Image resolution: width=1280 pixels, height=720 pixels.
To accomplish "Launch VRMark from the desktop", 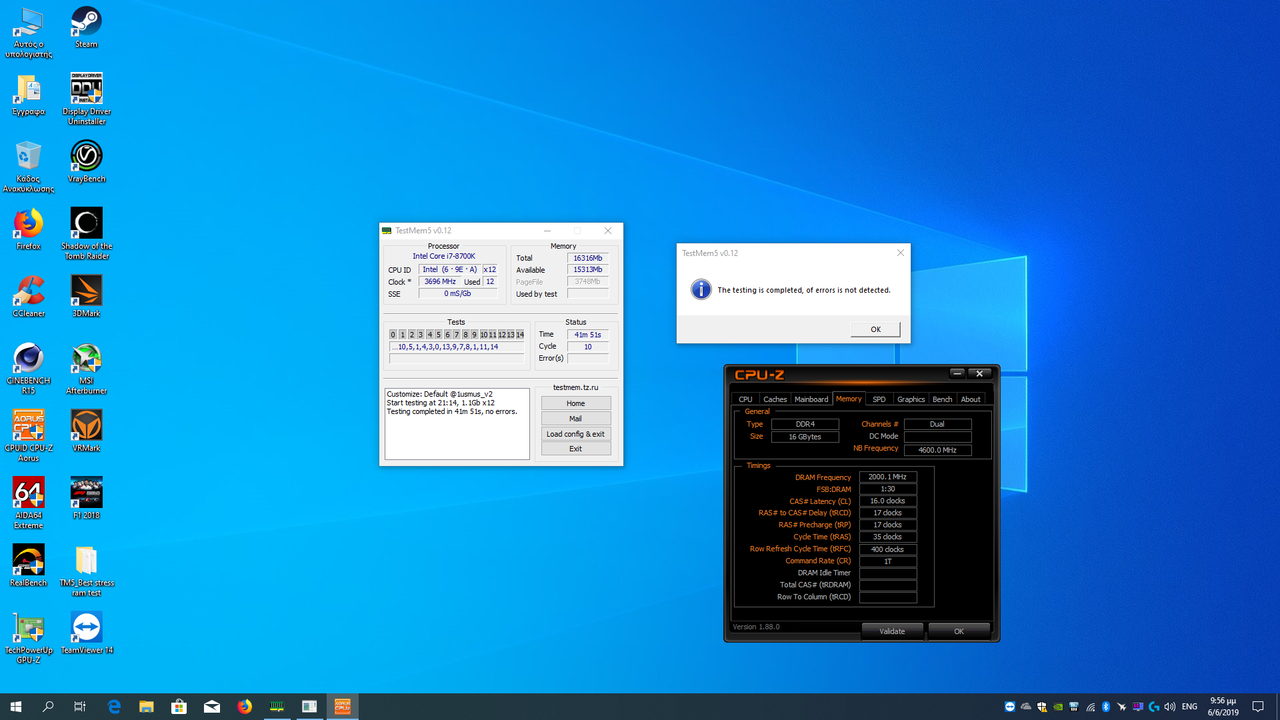I will point(86,431).
